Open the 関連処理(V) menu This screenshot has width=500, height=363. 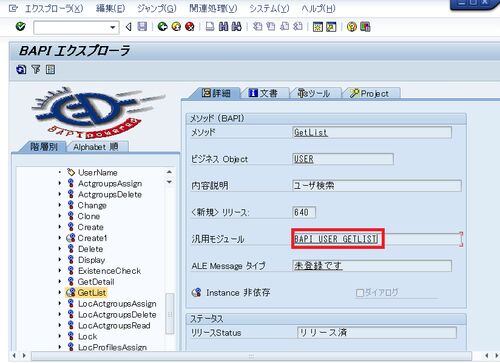click(213, 8)
